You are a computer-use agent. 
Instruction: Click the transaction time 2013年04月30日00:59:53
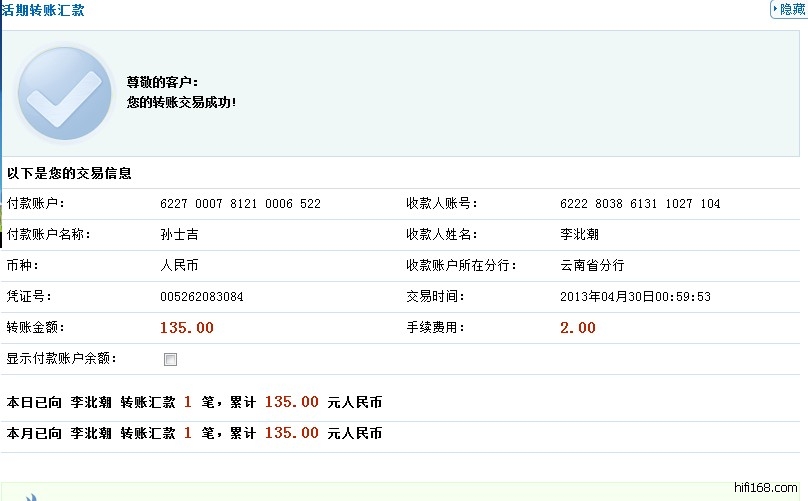pos(635,297)
